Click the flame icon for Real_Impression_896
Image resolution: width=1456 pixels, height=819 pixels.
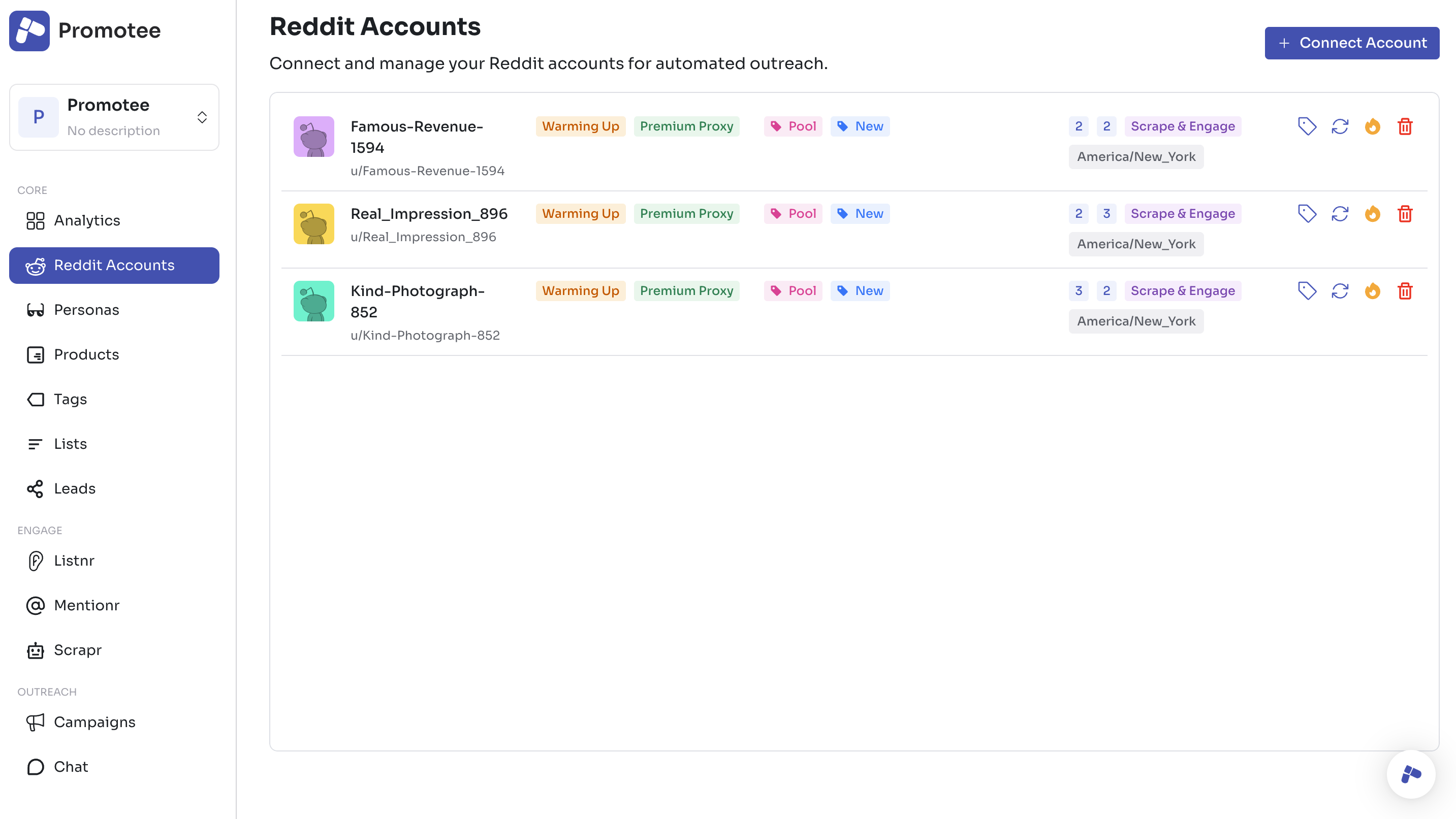pyautogui.click(x=1372, y=213)
